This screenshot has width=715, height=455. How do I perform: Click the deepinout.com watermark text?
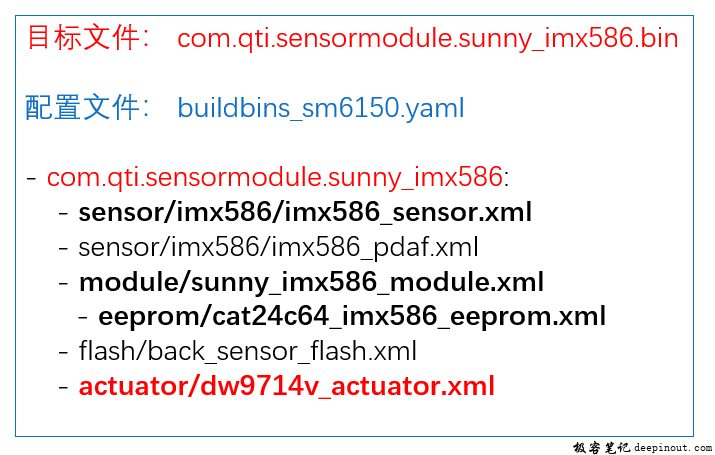click(672, 448)
